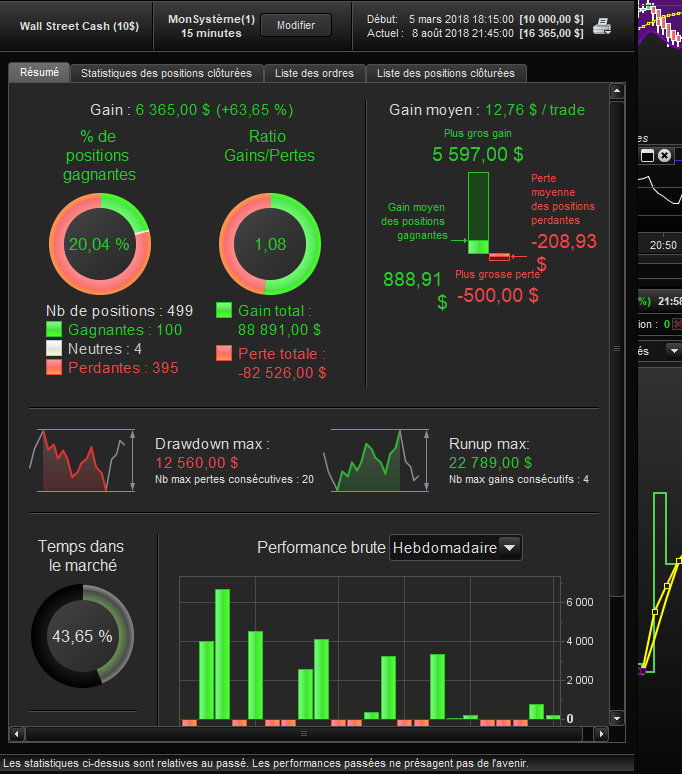Click the Modifier button

pos(296,25)
